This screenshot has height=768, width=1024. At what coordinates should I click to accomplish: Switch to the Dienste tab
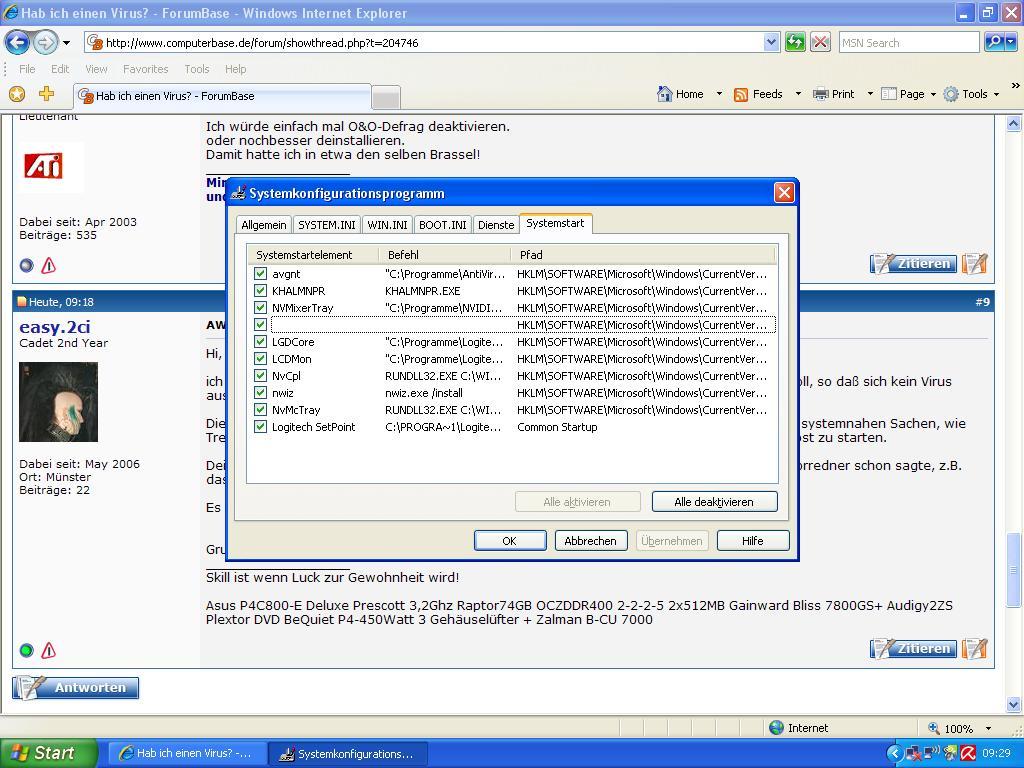pos(496,225)
